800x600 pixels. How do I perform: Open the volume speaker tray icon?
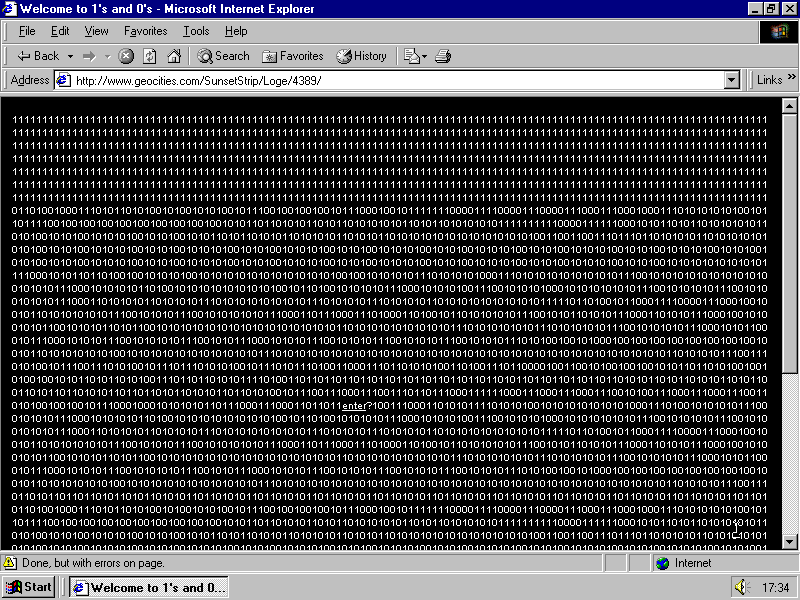pos(740,587)
